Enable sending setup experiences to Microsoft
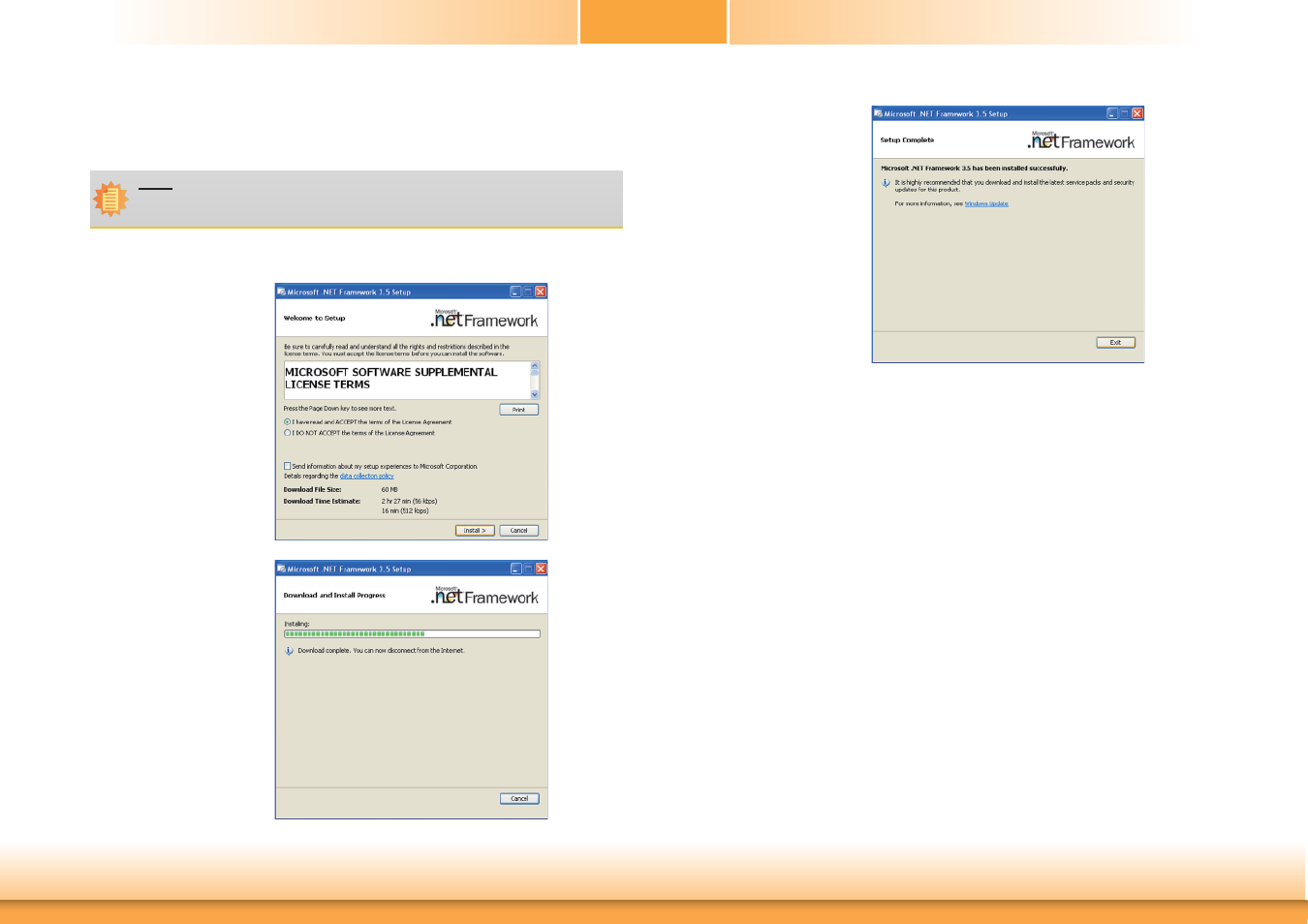The height and width of the screenshot is (924, 1308). pos(287,466)
